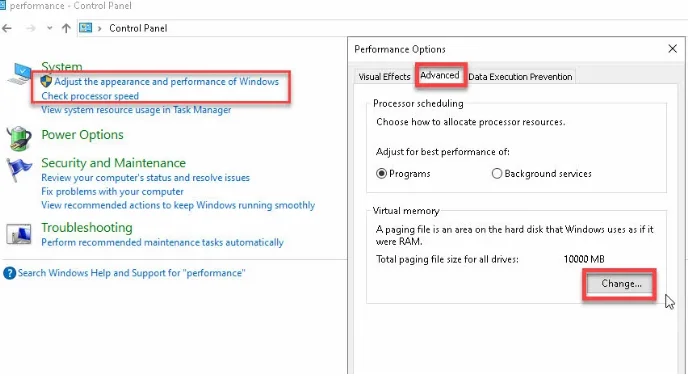This screenshot has height=382, width=692.
Task: Open the Data Execution Prevention tab
Action: pyautogui.click(x=520, y=77)
